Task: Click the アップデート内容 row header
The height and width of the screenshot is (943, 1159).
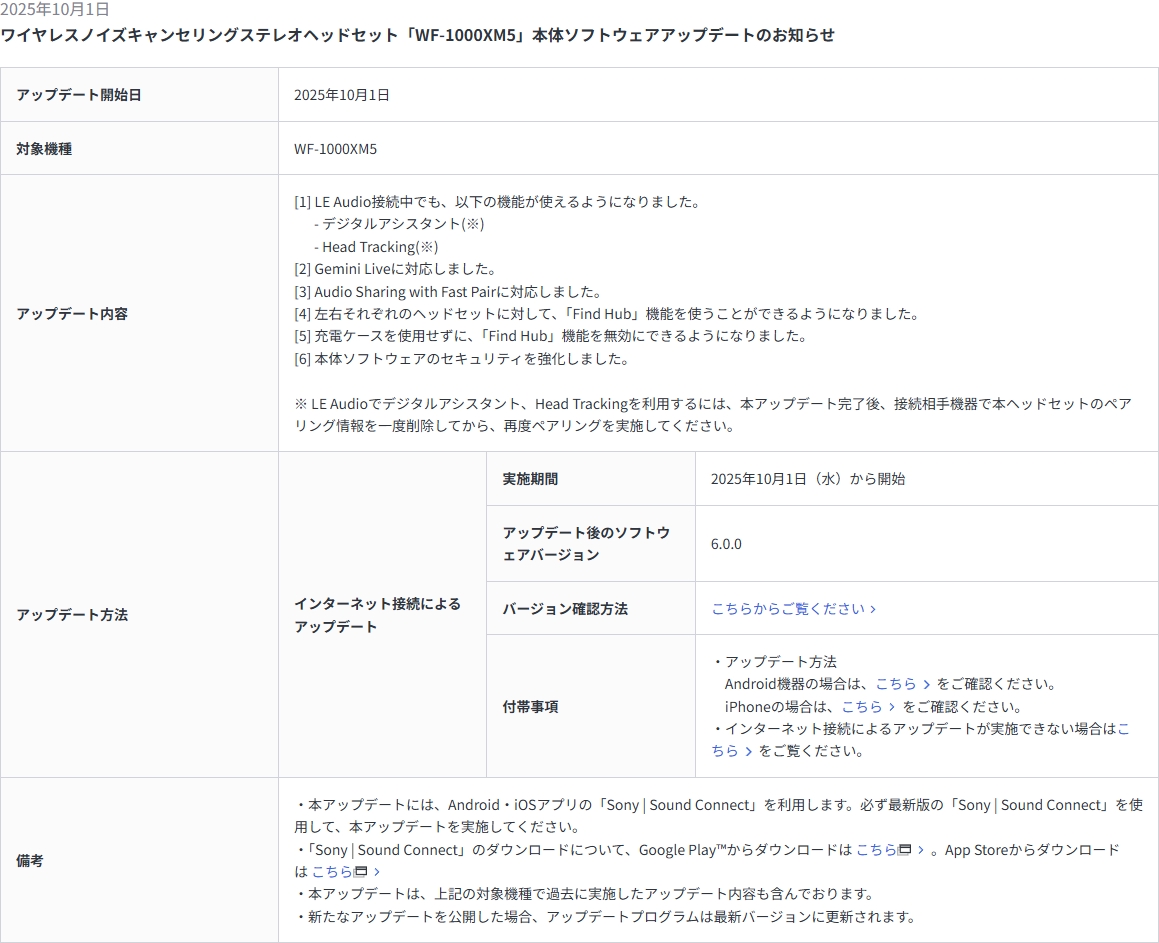Action: point(72,314)
